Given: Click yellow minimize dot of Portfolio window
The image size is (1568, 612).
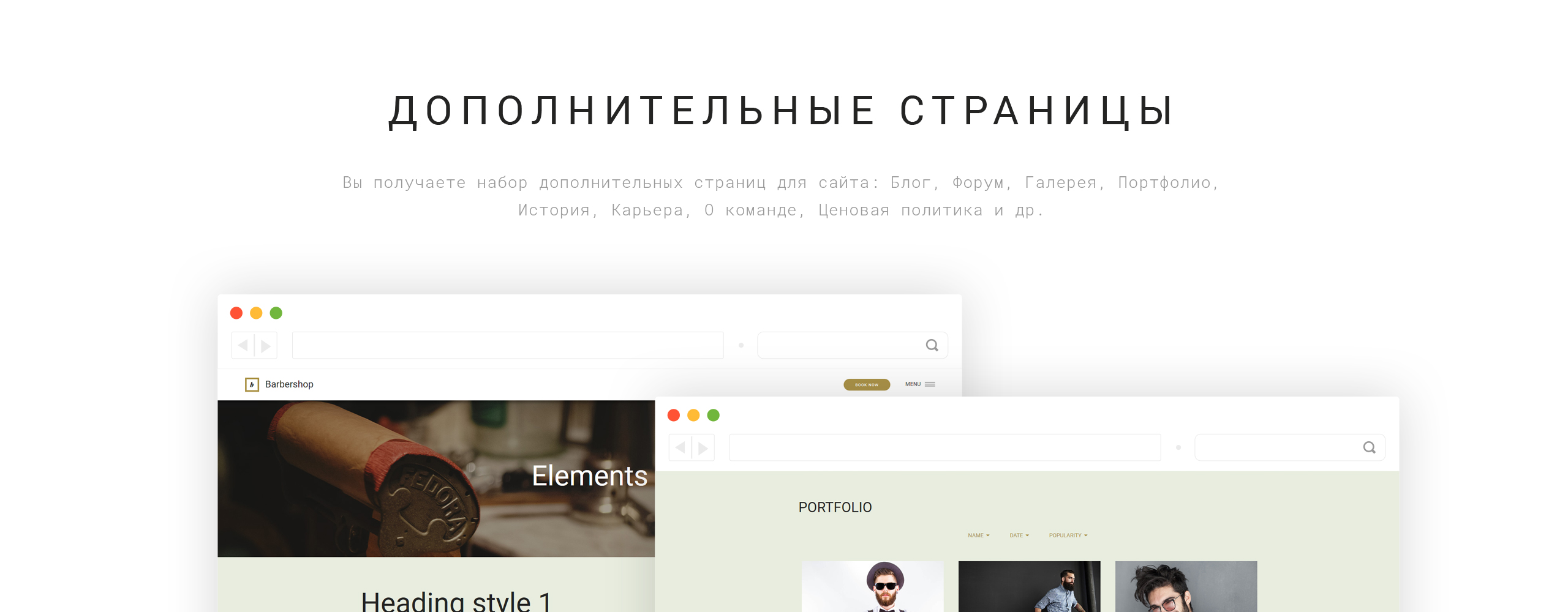Looking at the screenshot, I should pos(693,415).
